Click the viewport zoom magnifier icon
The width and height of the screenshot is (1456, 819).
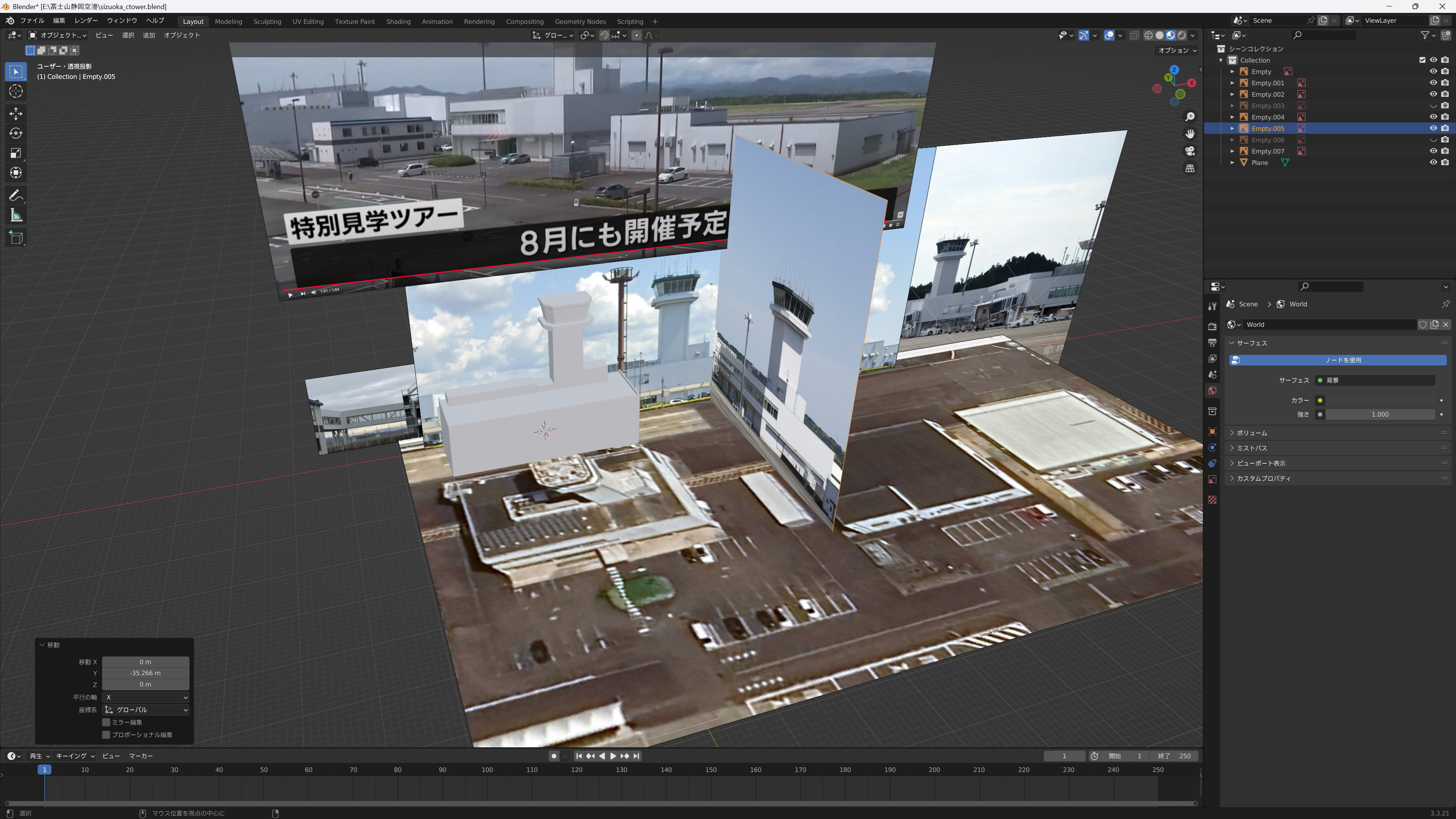pos(1190,116)
